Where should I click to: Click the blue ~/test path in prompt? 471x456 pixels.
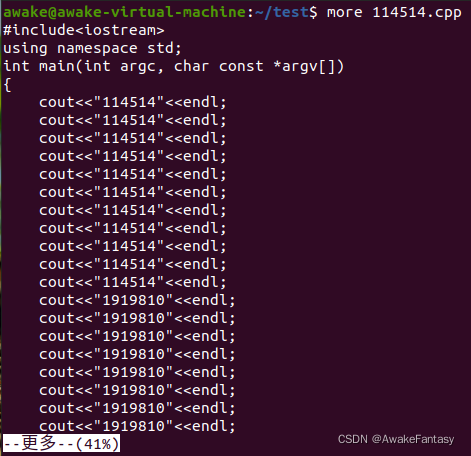coord(282,12)
